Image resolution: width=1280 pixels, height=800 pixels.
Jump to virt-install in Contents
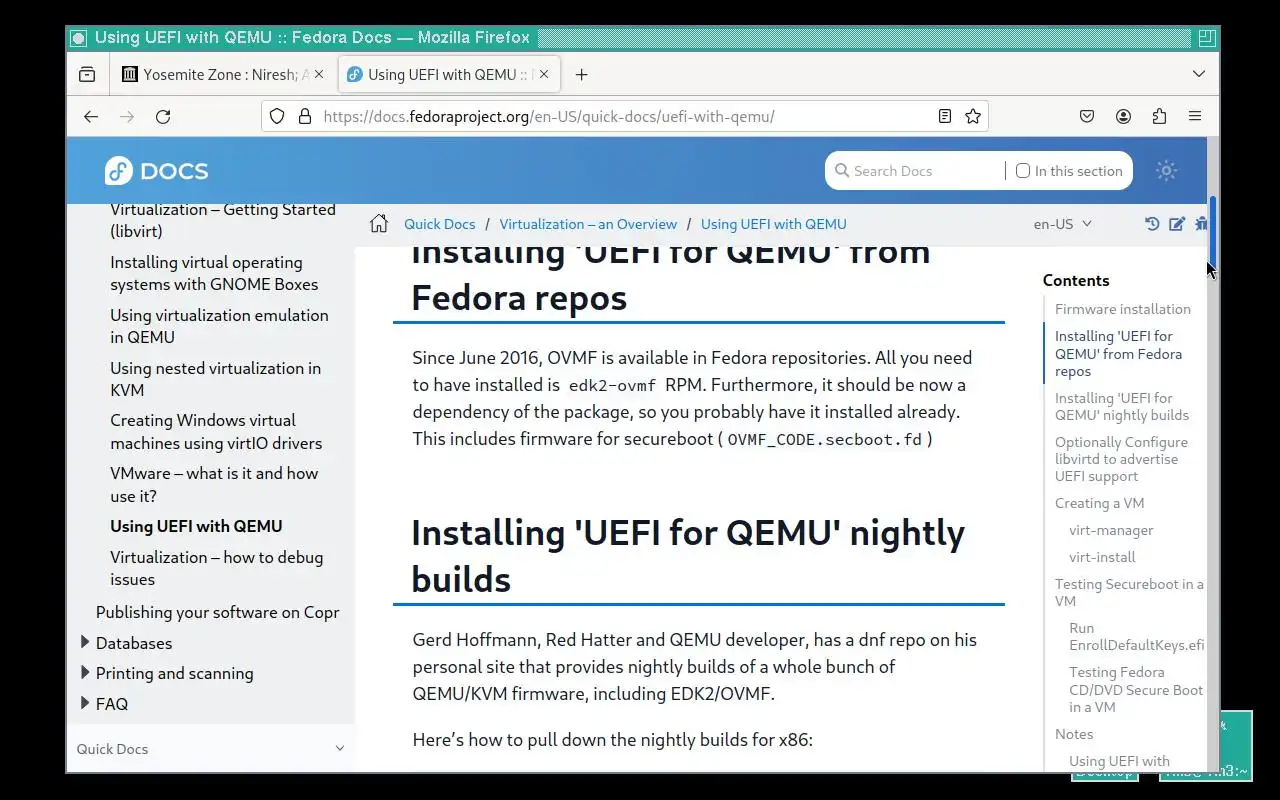click(x=1102, y=557)
